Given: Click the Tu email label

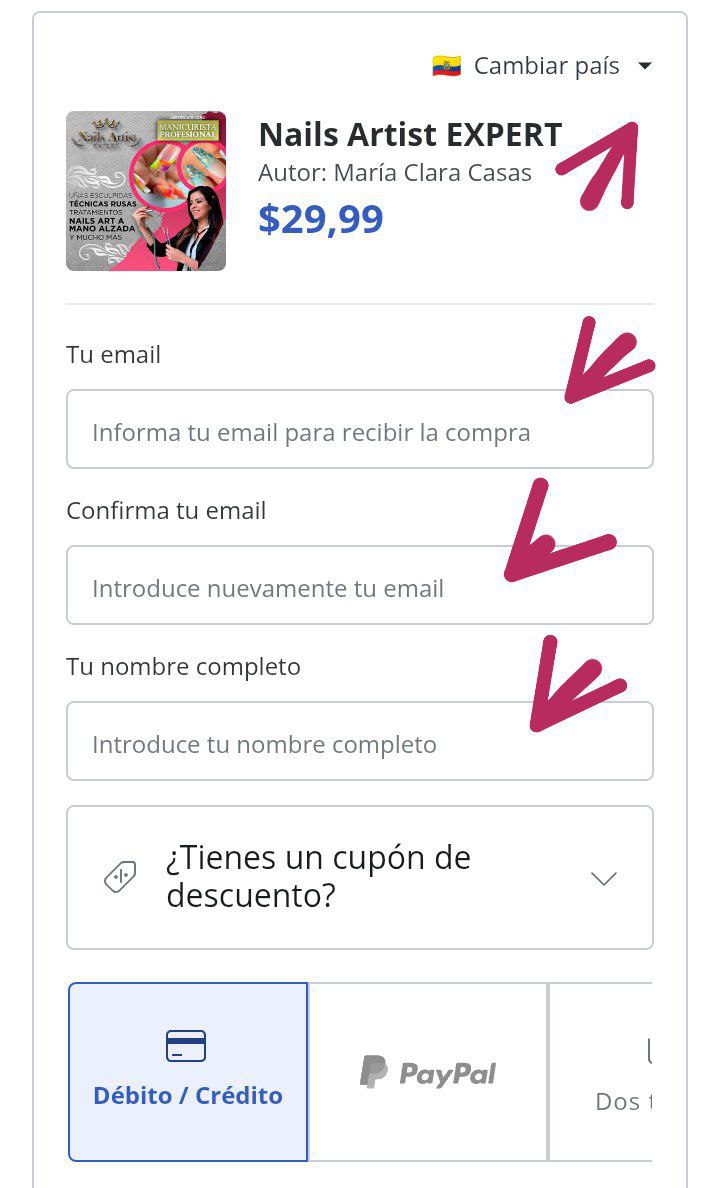Looking at the screenshot, I should click(114, 355).
